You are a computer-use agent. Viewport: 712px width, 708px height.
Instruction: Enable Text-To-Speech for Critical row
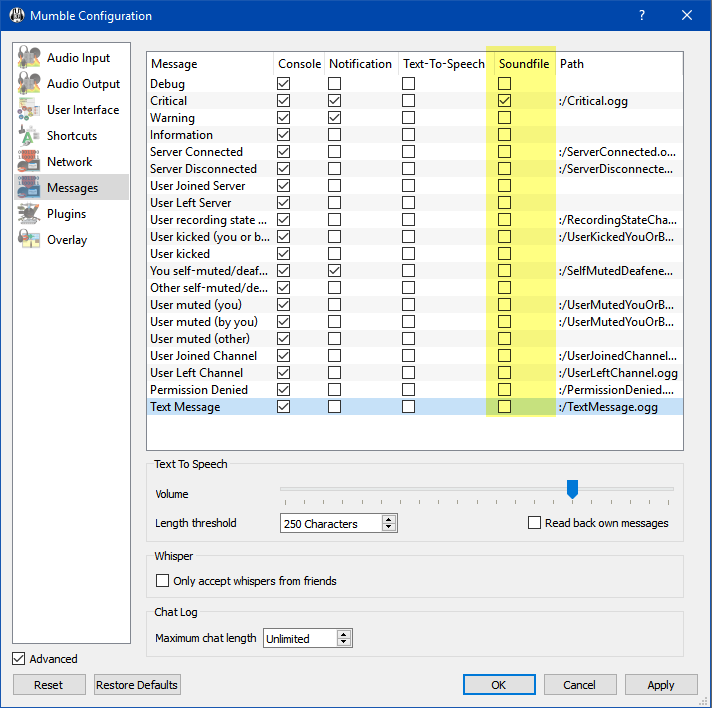(408, 100)
